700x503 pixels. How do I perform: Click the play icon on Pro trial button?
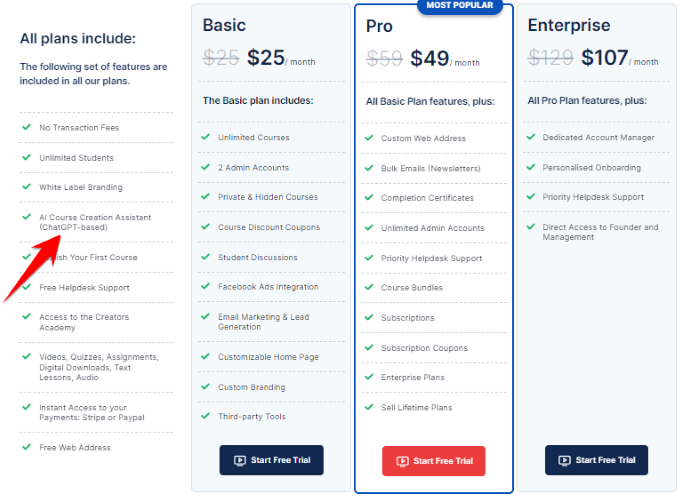(403, 461)
